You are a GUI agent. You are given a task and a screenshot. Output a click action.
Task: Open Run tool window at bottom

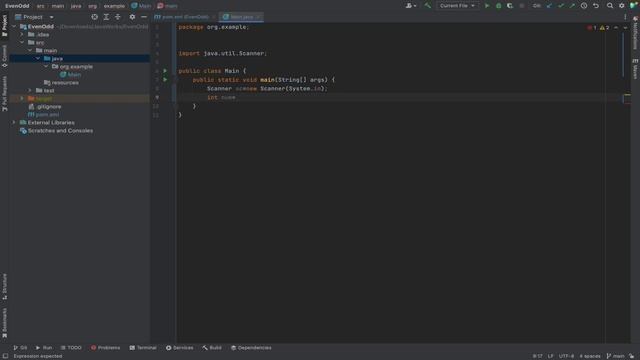click(44, 348)
